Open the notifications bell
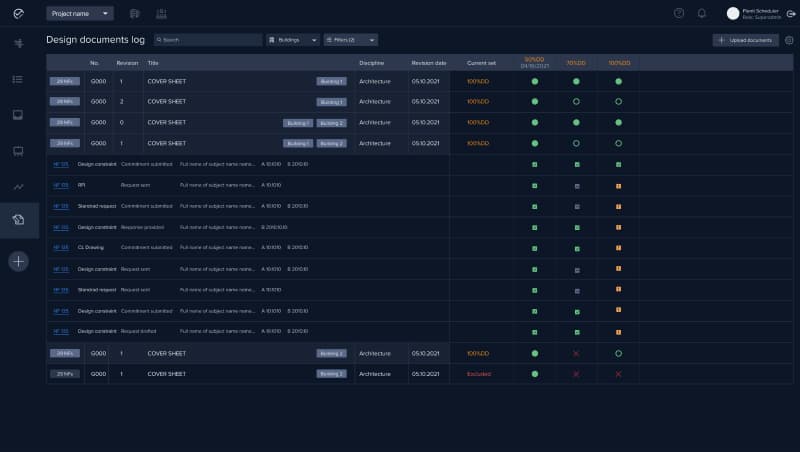800x452 pixels. pyautogui.click(x=702, y=13)
